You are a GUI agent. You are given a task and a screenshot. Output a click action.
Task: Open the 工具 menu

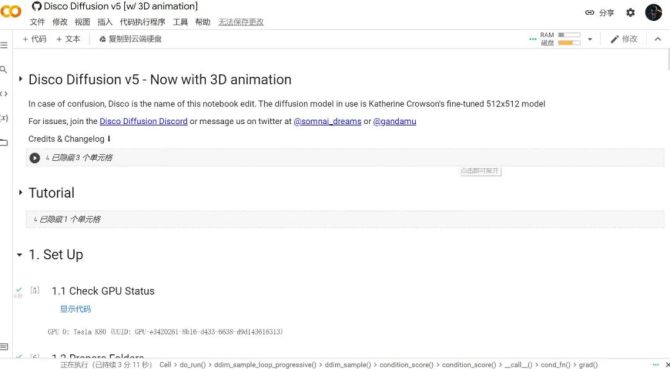(180, 22)
